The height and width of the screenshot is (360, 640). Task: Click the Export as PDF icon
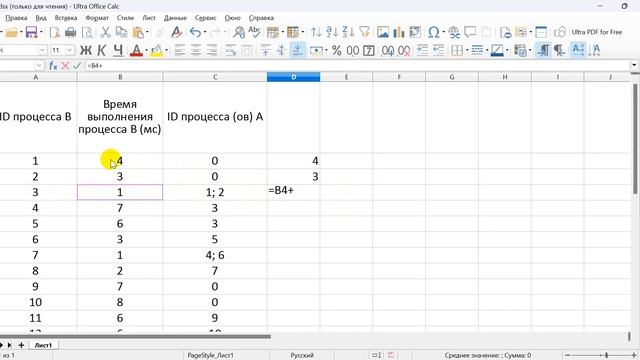tap(55, 32)
